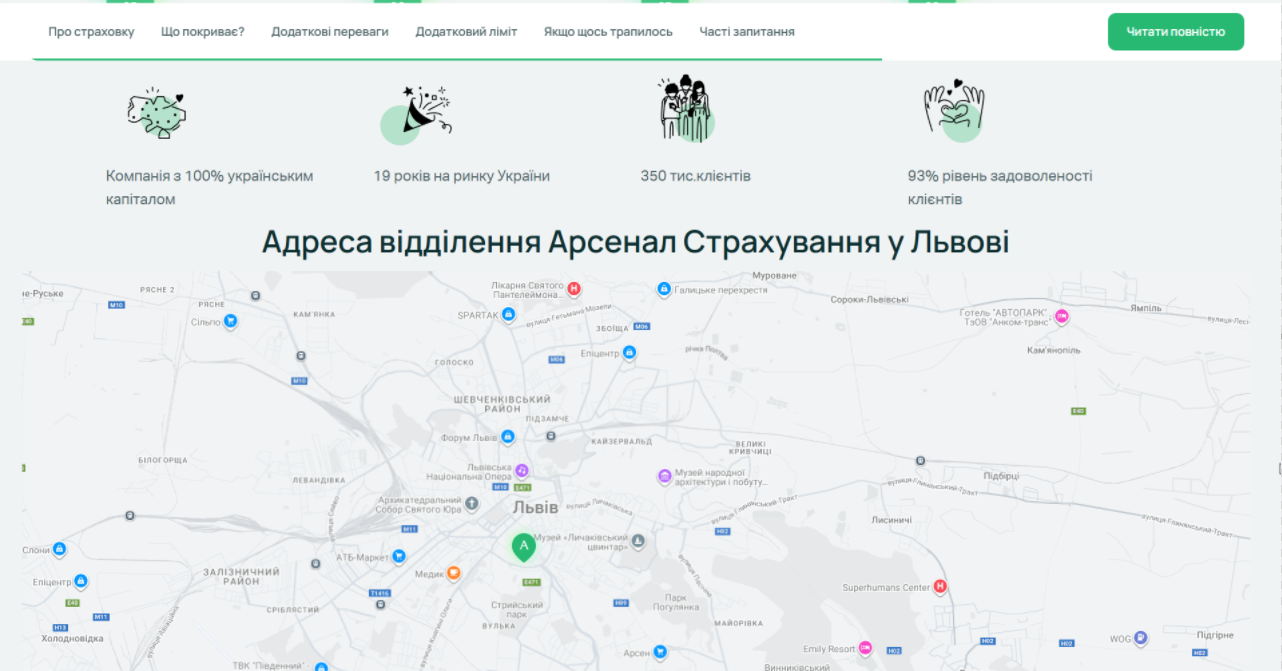
Task: Click the 'Читати повністю' green button
Action: coord(1176,32)
